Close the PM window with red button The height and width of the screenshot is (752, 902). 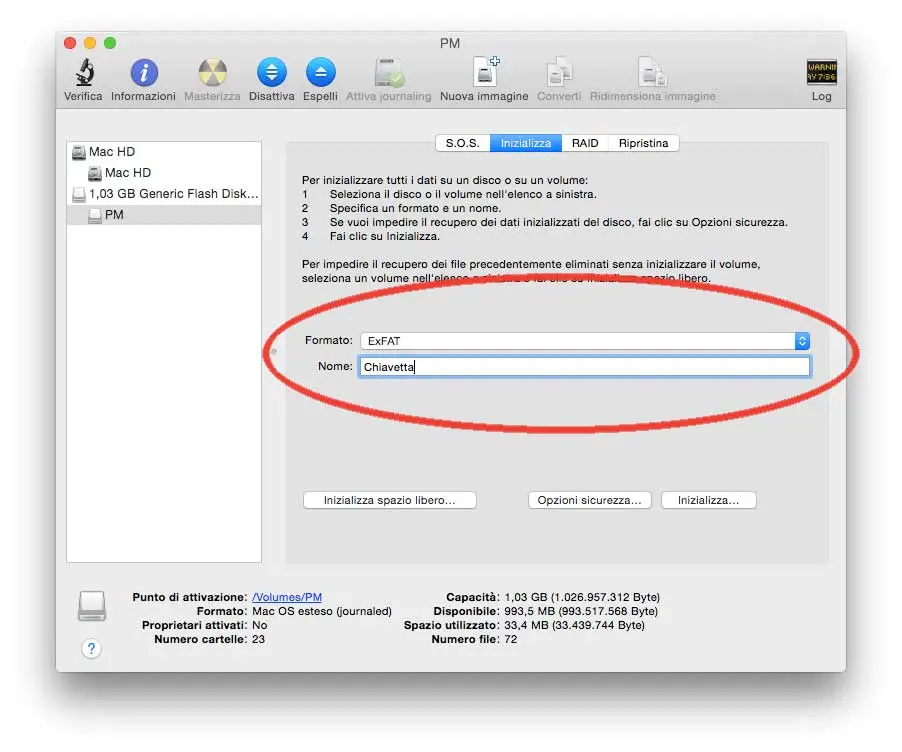point(70,43)
